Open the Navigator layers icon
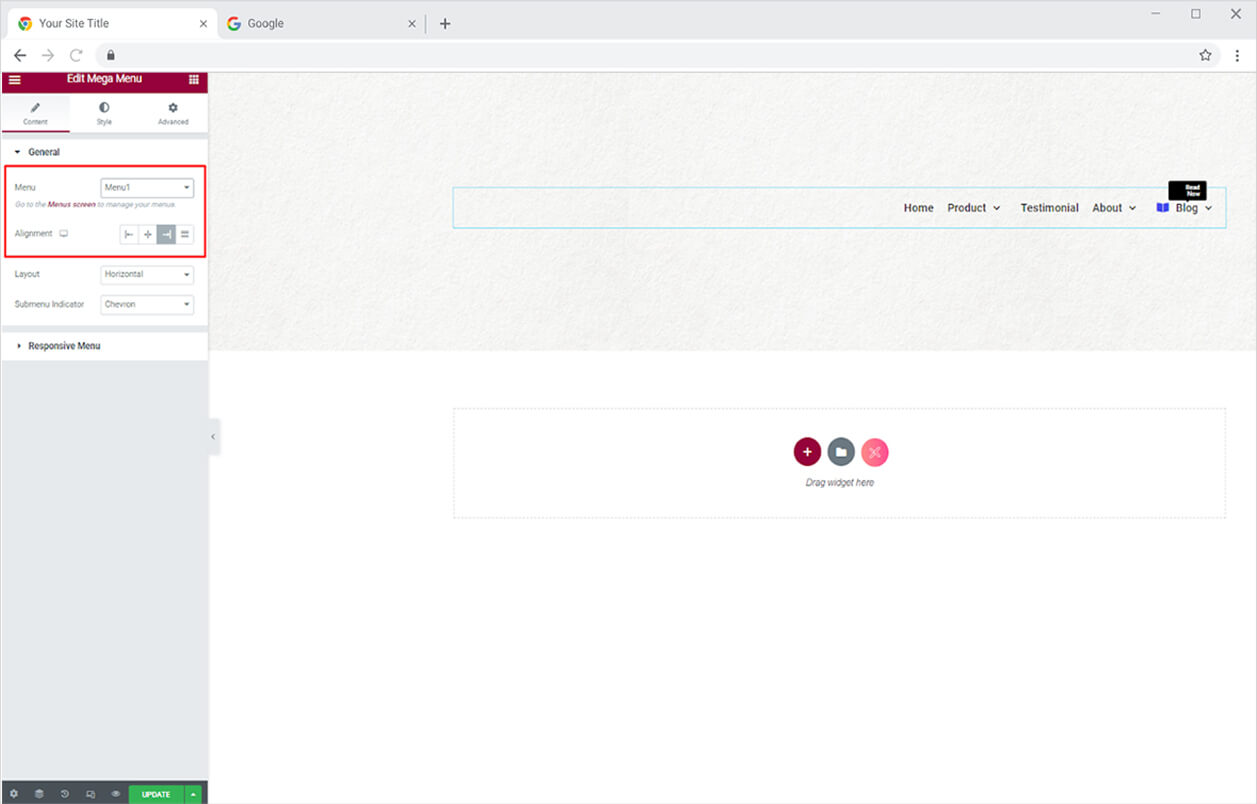Viewport: 1257px width, 804px height. pos(39,794)
